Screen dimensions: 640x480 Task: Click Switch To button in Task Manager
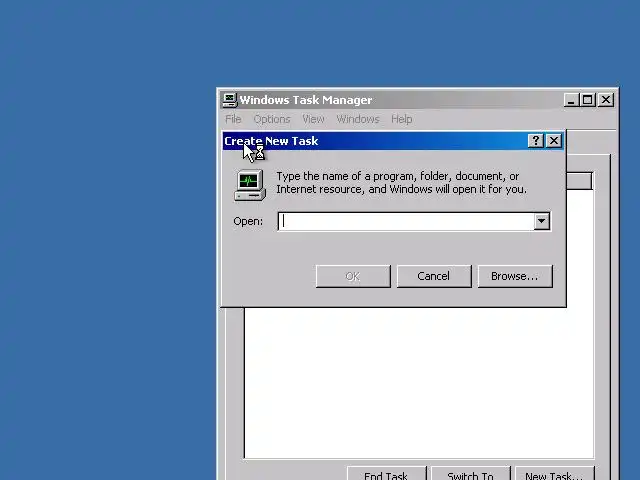471,473
